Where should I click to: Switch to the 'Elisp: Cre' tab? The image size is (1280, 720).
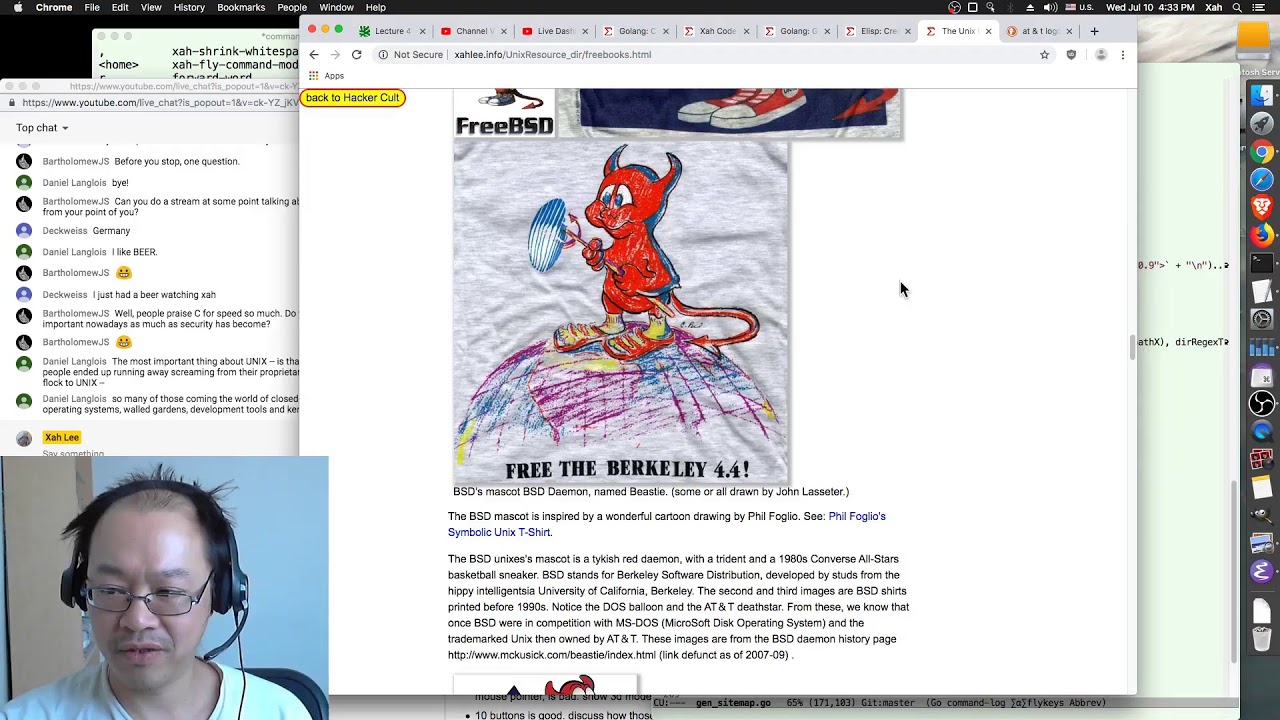[877, 31]
